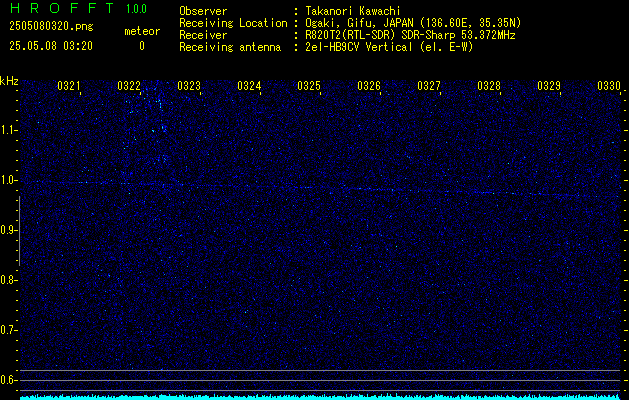Click time marker 0324

click(249, 86)
